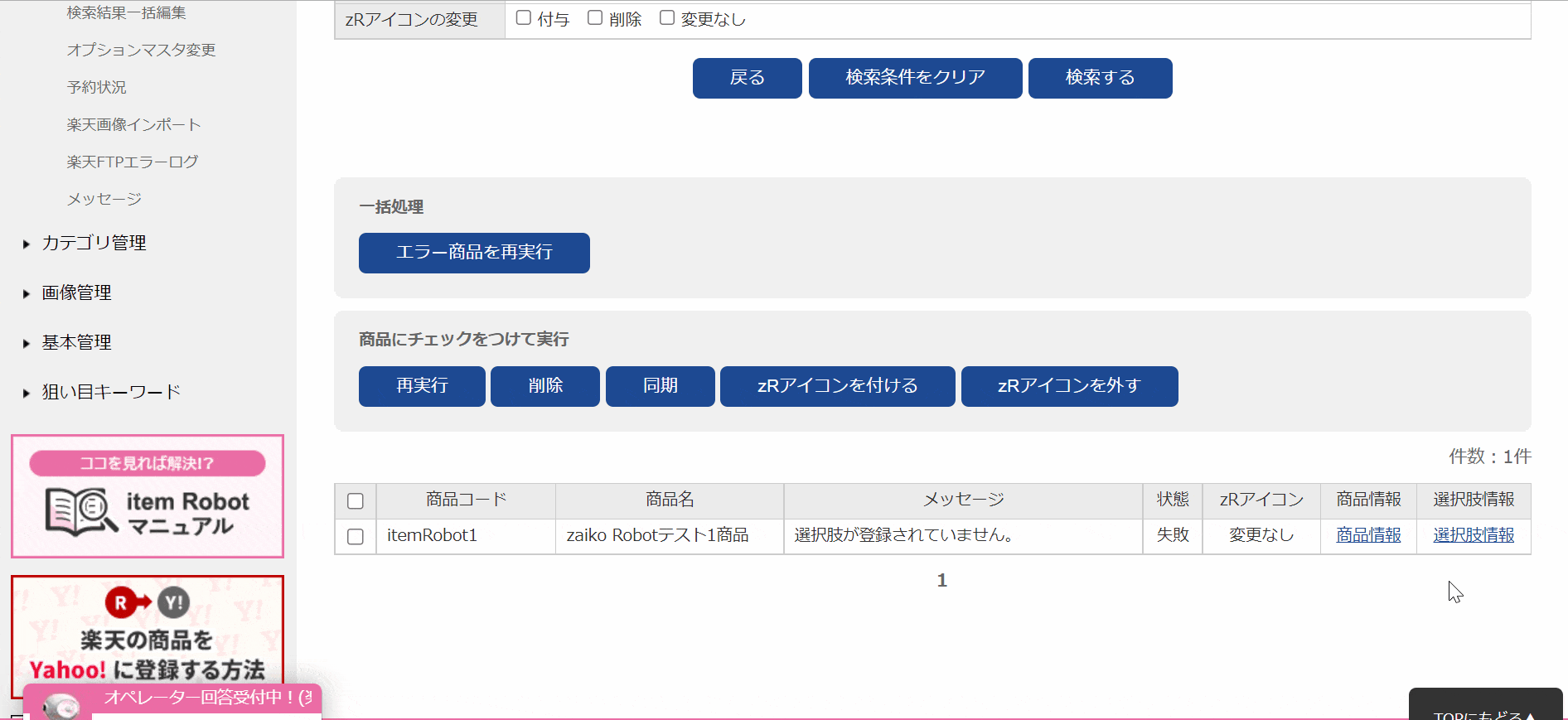Open the 選択肢情報 link in the row
The width and height of the screenshot is (1568, 720).
pos(1474,535)
